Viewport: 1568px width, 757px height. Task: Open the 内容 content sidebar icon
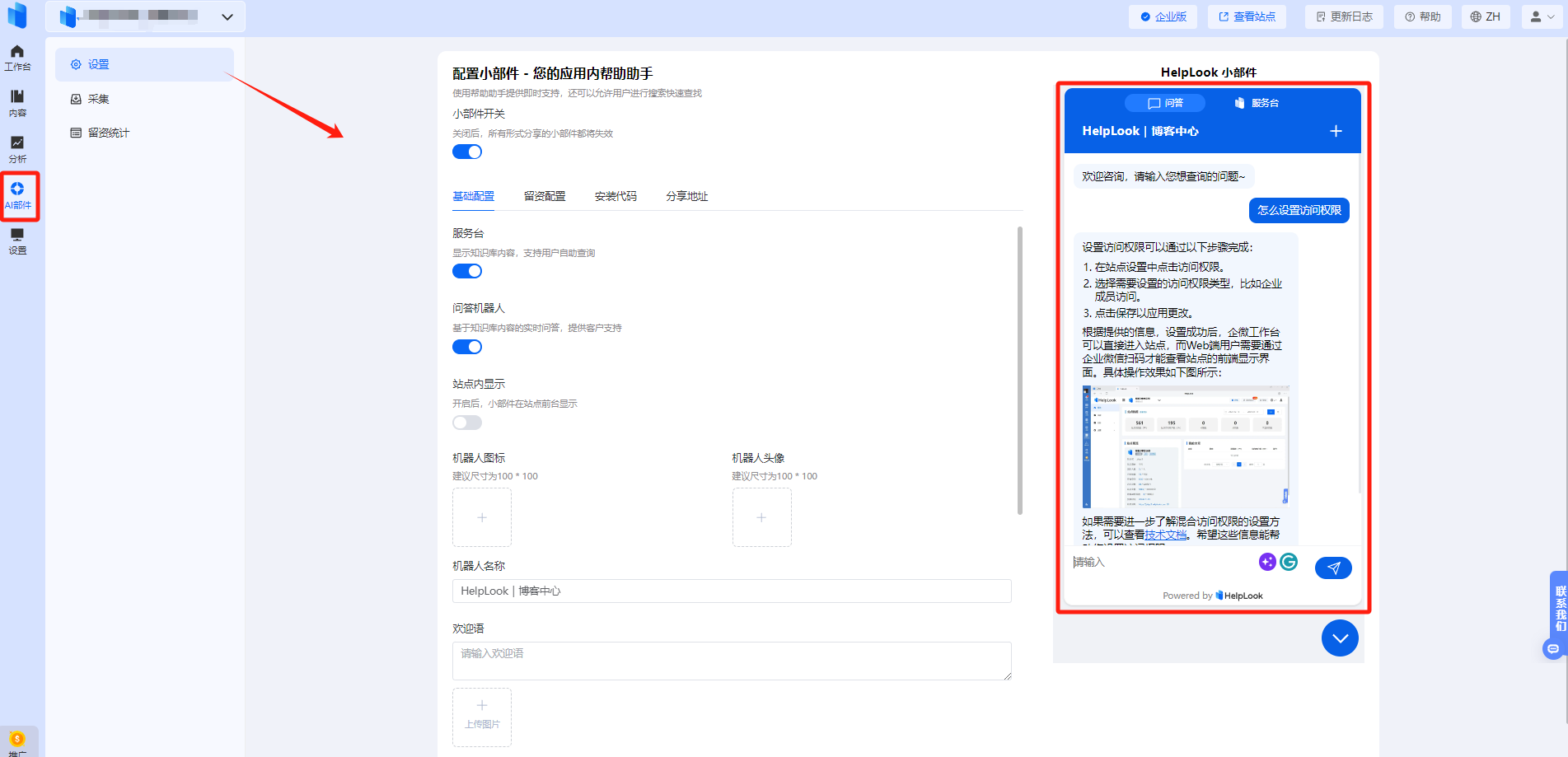coord(17,104)
